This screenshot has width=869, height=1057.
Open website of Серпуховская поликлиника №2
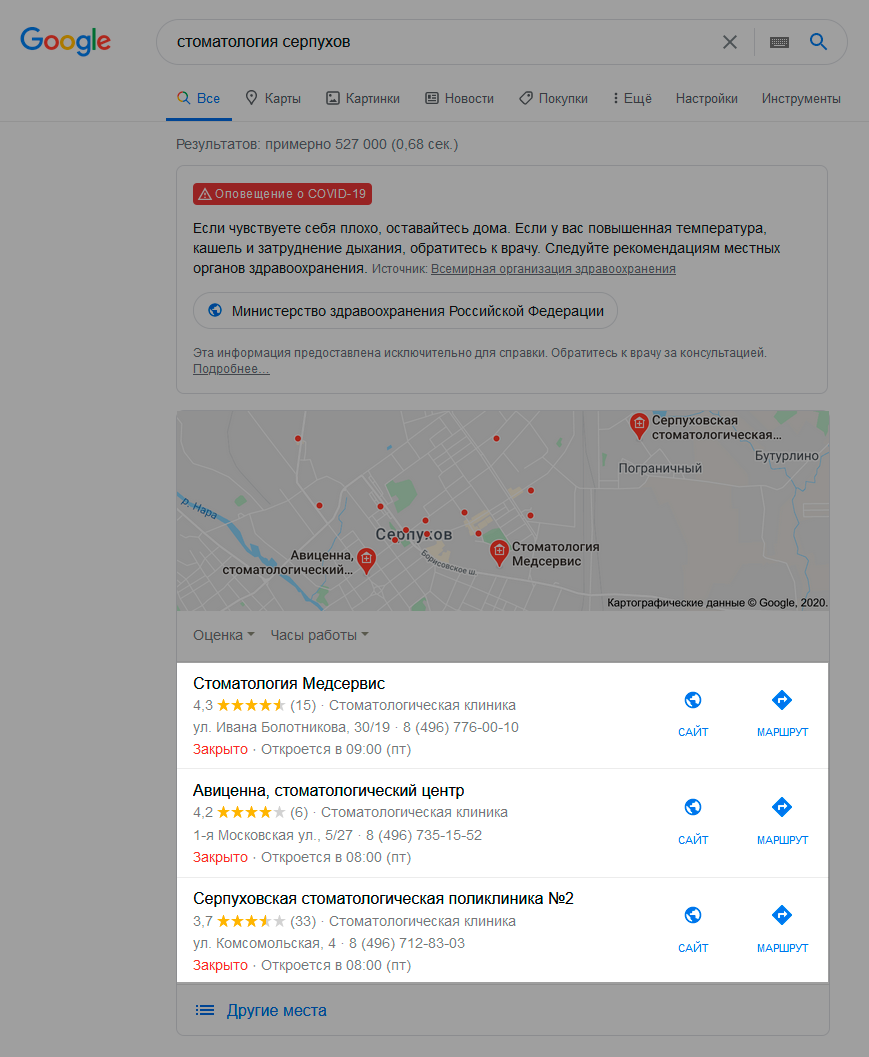click(x=693, y=927)
